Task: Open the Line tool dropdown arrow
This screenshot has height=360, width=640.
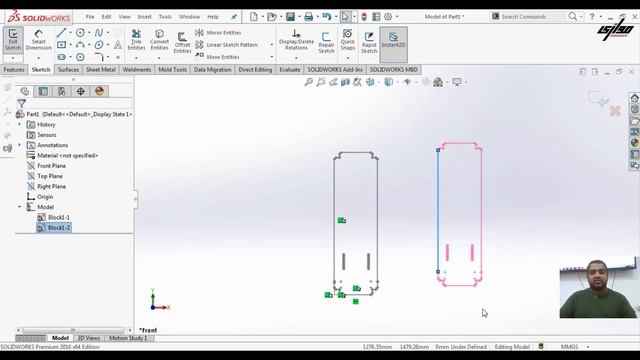Action: pos(70,32)
